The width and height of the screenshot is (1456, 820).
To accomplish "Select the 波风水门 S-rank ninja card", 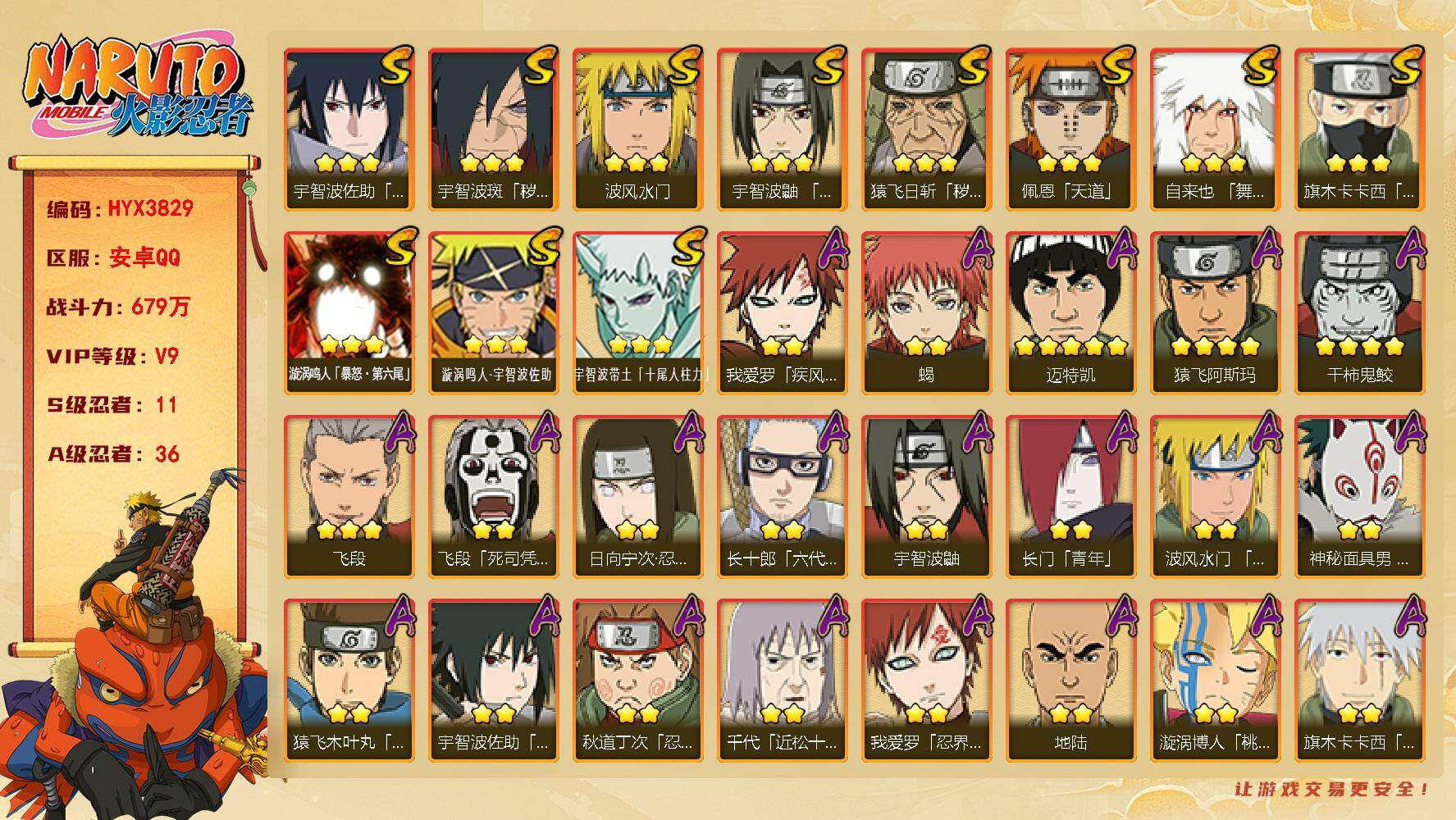I will (637, 129).
